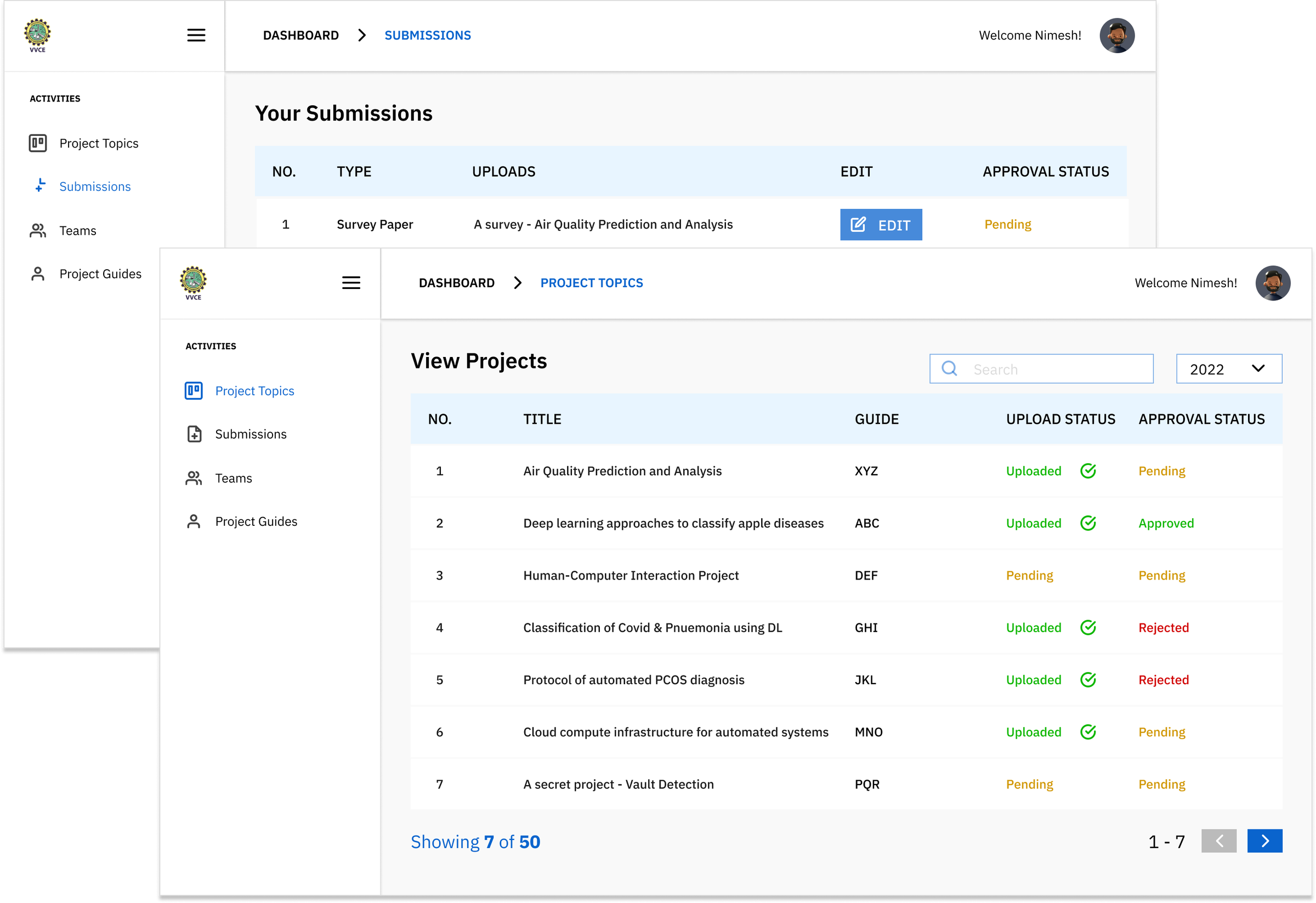Click the hamburger menu in Submissions window

point(196,35)
